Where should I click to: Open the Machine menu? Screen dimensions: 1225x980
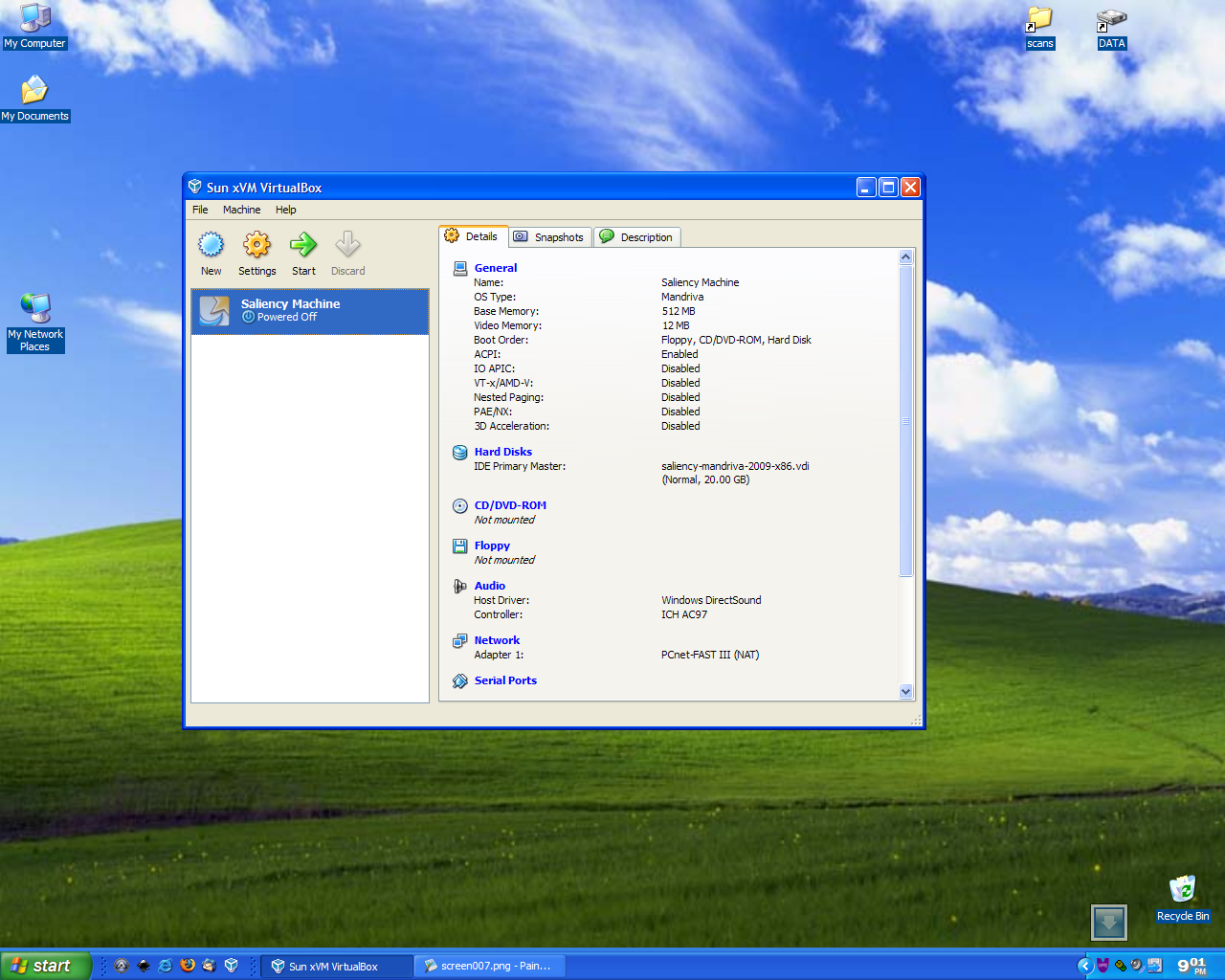241,210
